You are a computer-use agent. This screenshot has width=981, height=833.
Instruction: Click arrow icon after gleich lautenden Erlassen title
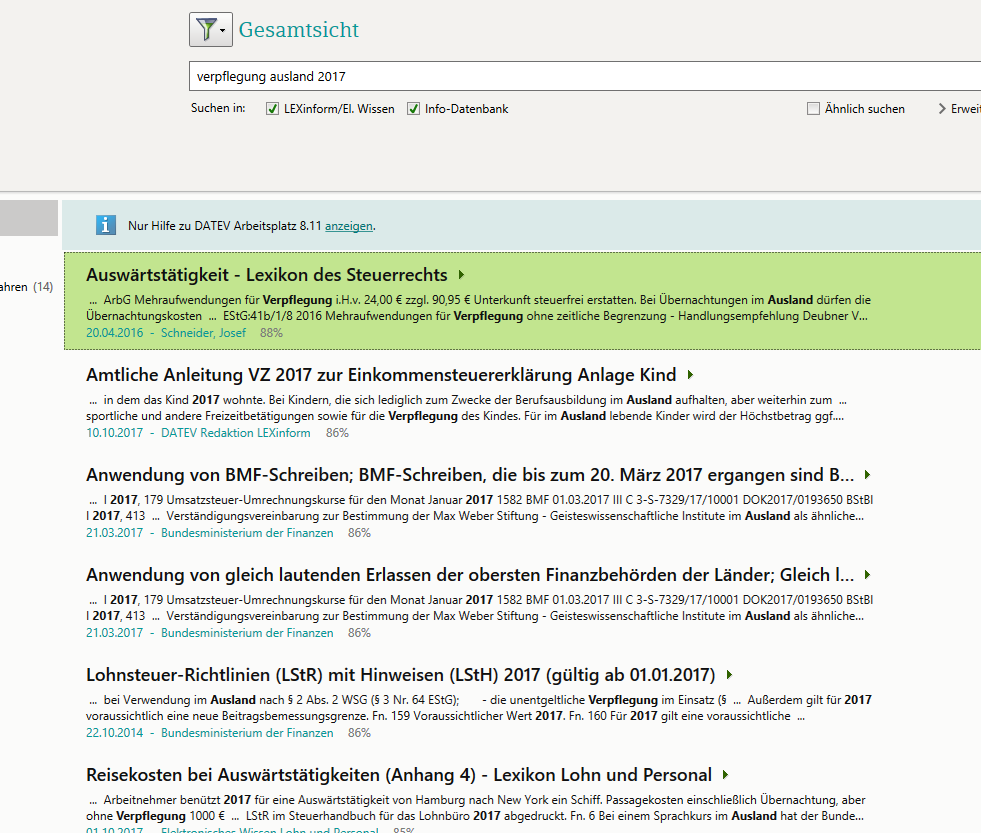pos(867,575)
